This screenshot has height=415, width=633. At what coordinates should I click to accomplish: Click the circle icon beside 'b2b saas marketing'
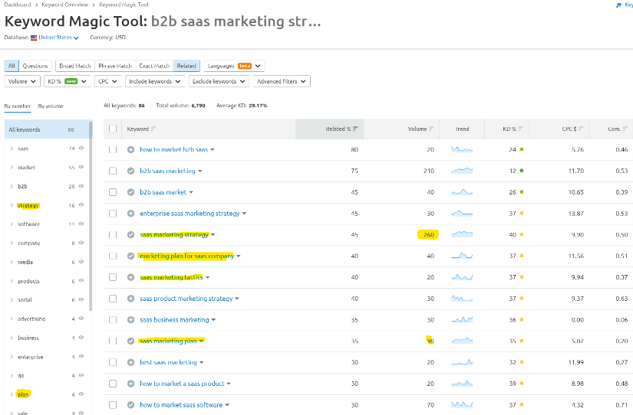[x=130, y=171]
